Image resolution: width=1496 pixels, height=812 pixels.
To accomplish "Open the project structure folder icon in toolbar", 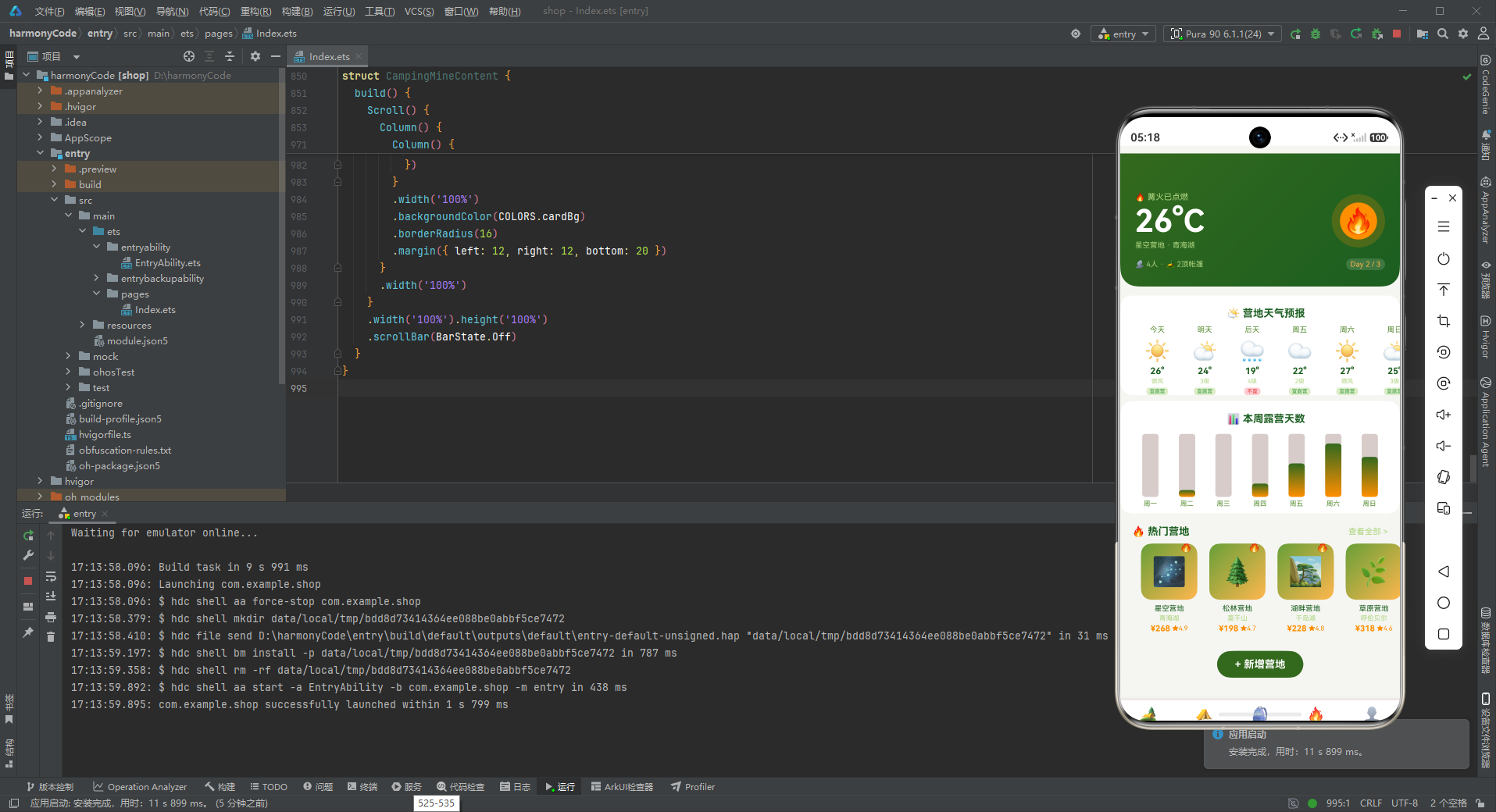I will tap(1423, 34).
